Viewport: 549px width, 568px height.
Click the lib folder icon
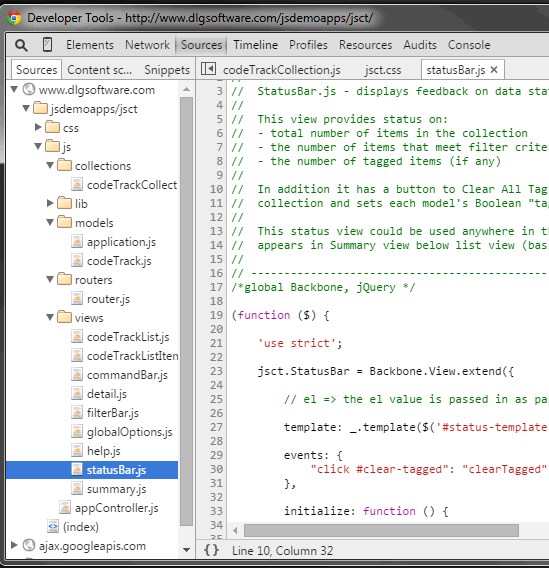[64, 203]
